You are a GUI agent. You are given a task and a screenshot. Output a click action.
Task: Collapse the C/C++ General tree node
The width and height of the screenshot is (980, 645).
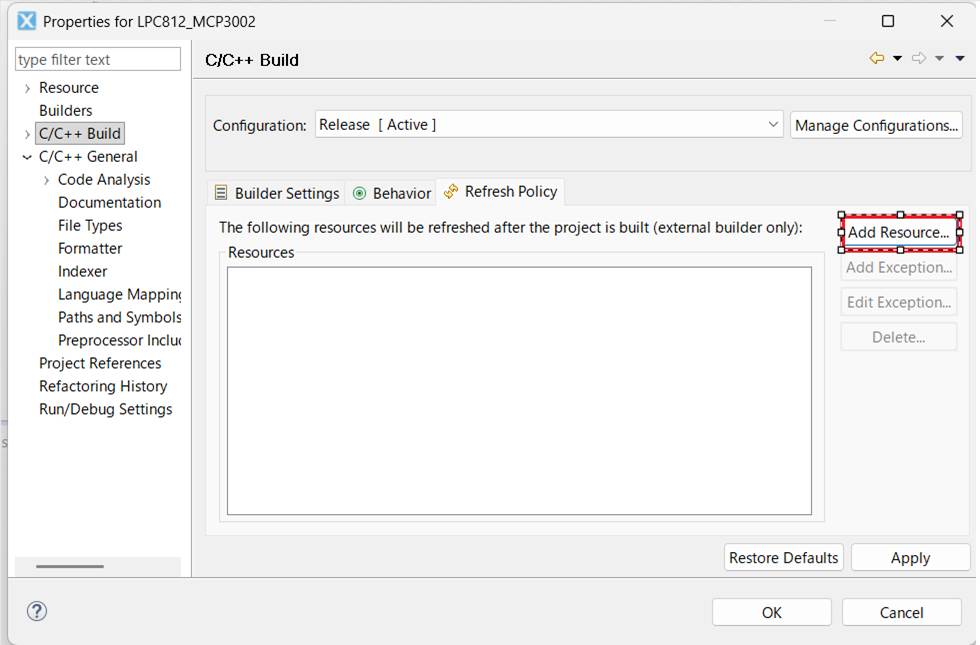pos(27,157)
